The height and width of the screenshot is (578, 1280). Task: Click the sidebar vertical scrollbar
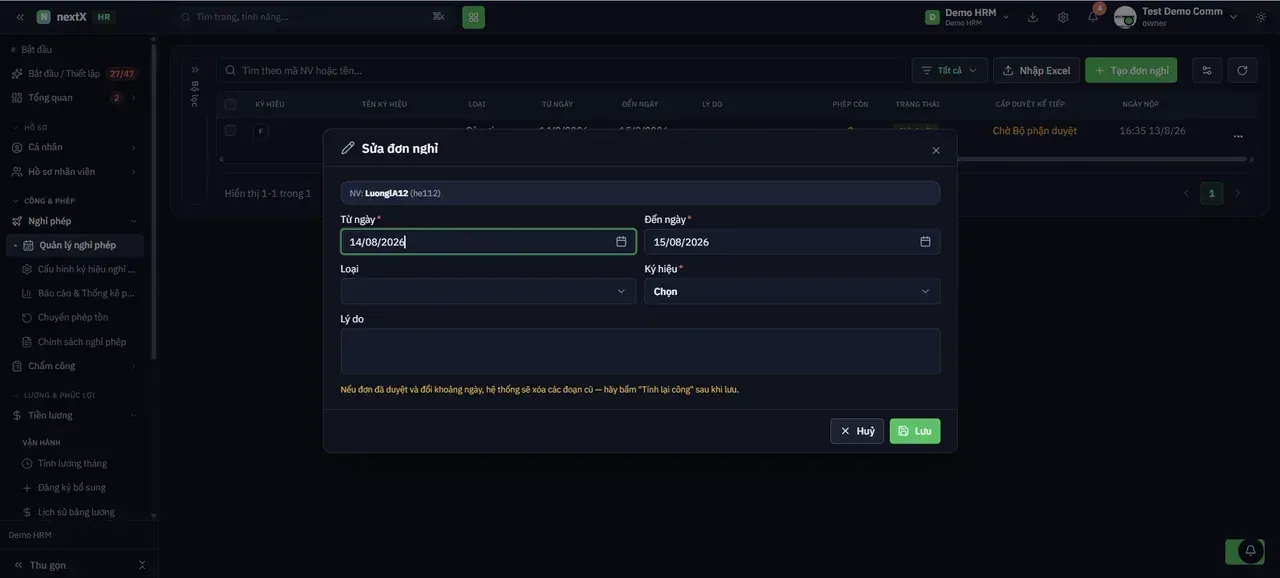click(x=153, y=200)
